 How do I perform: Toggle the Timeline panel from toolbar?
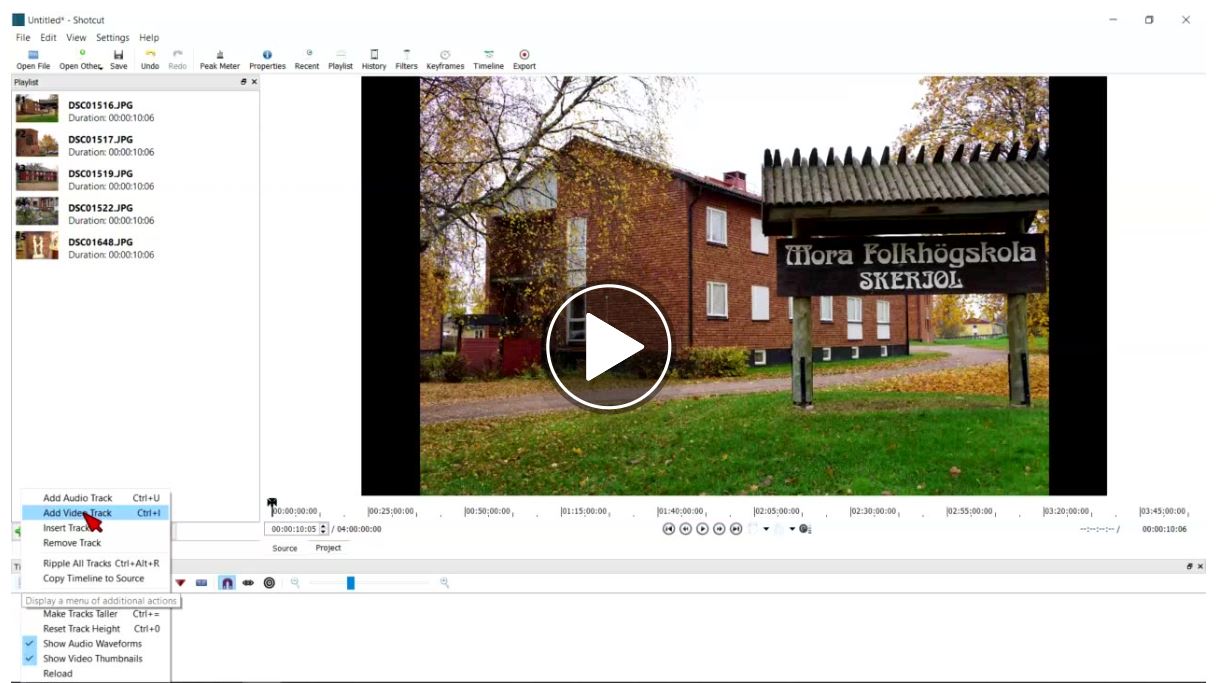coord(489,60)
